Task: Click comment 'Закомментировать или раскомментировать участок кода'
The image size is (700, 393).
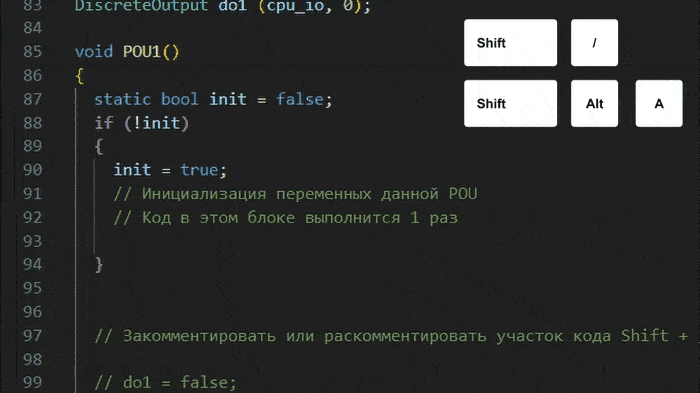Action: tap(367, 336)
